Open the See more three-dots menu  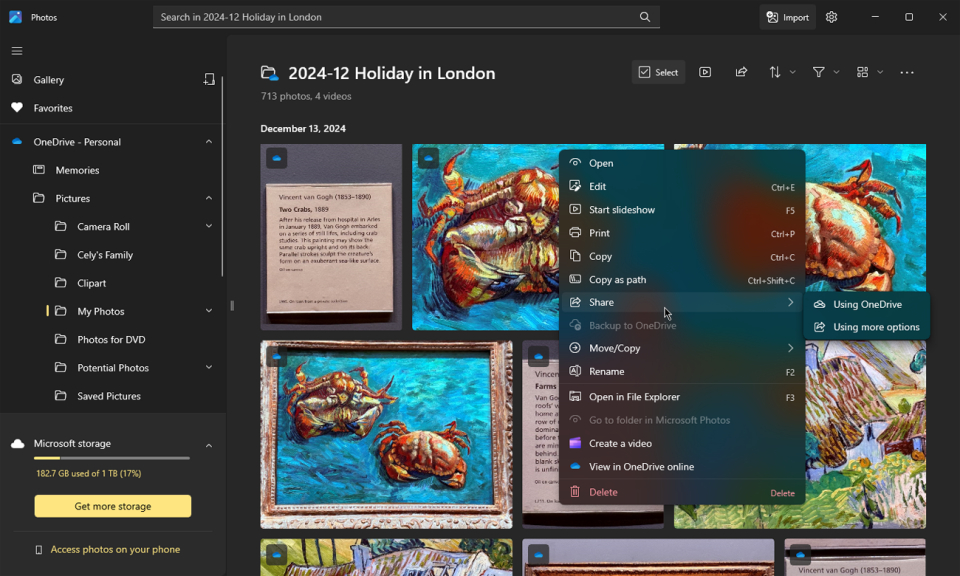pyautogui.click(x=907, y=72)
